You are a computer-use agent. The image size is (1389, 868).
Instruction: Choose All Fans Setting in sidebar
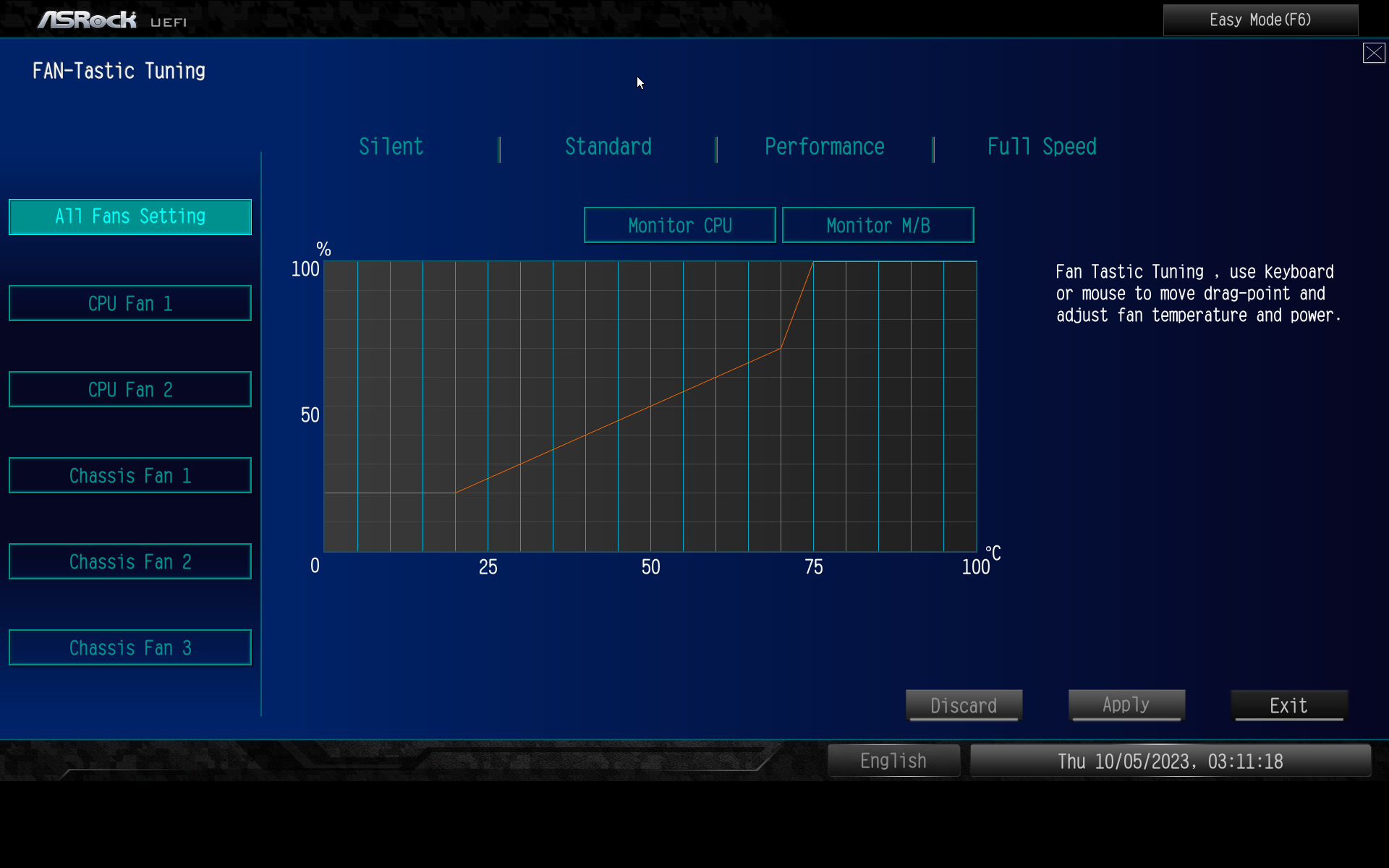pyautogui.click(x=130, y=217)
